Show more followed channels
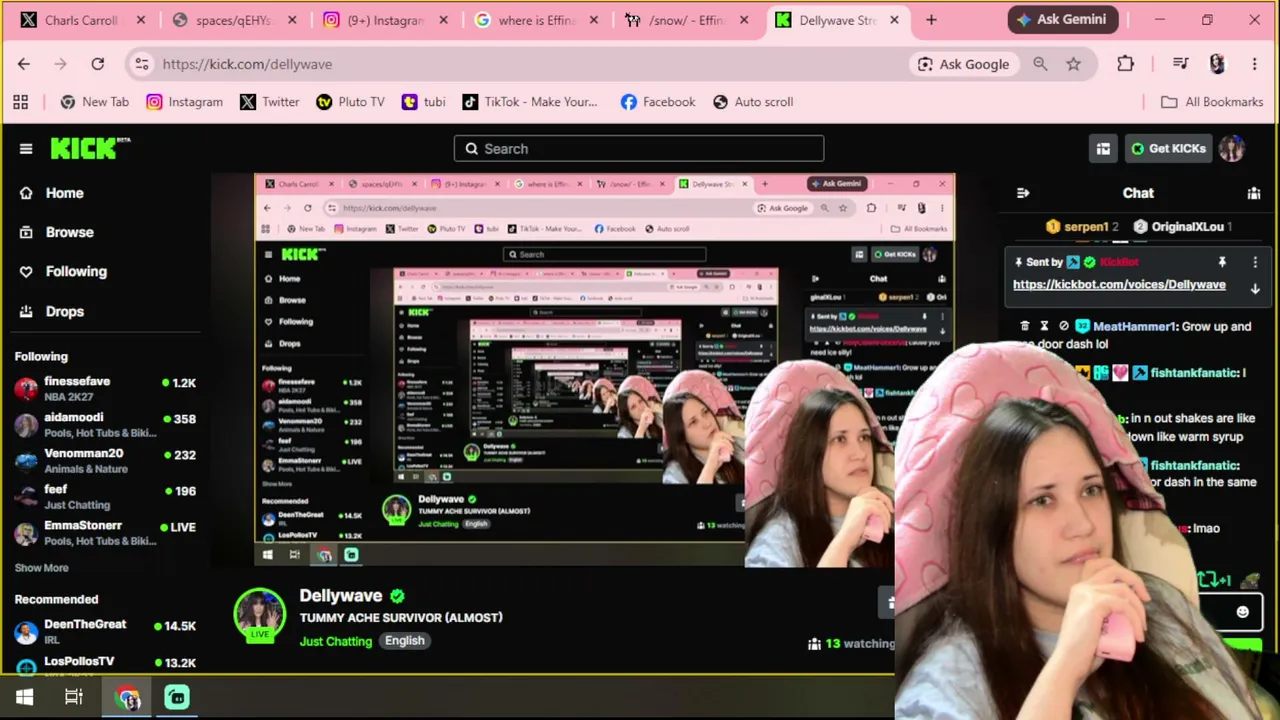The image size is (1280, 720). (x=42, y=568)
